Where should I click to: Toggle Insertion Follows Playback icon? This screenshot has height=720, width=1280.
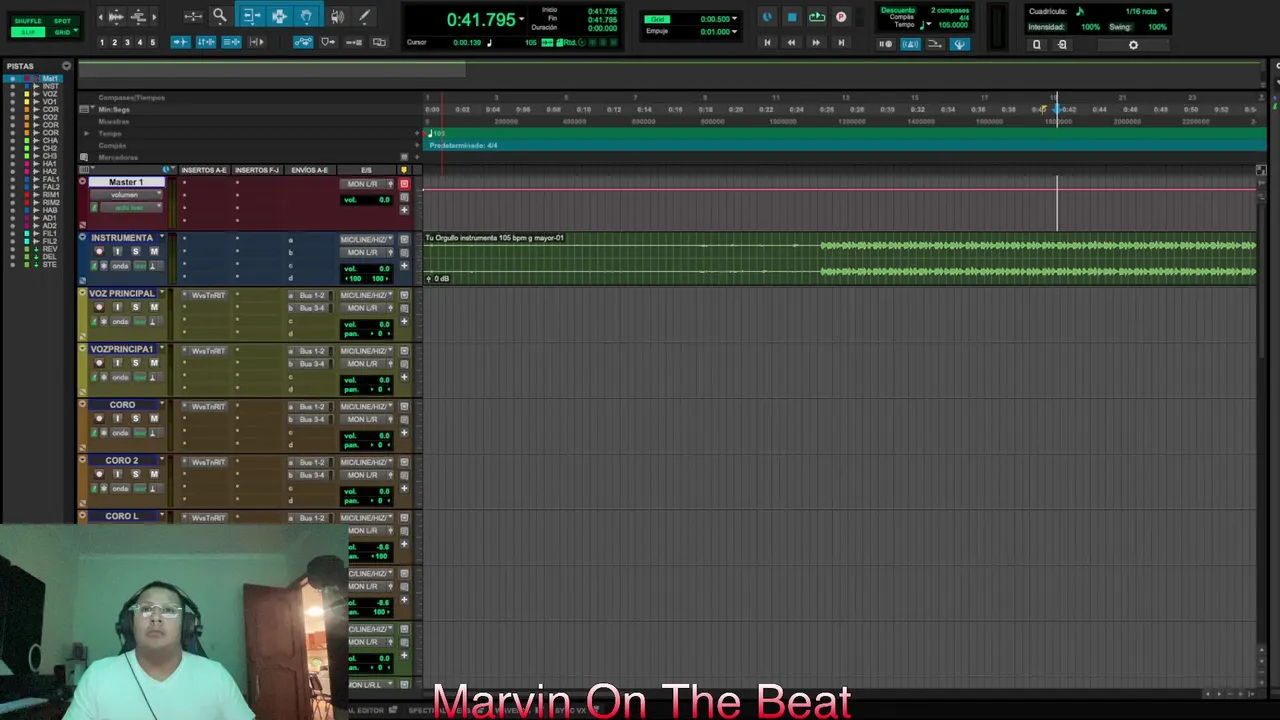tap(256, 42)
